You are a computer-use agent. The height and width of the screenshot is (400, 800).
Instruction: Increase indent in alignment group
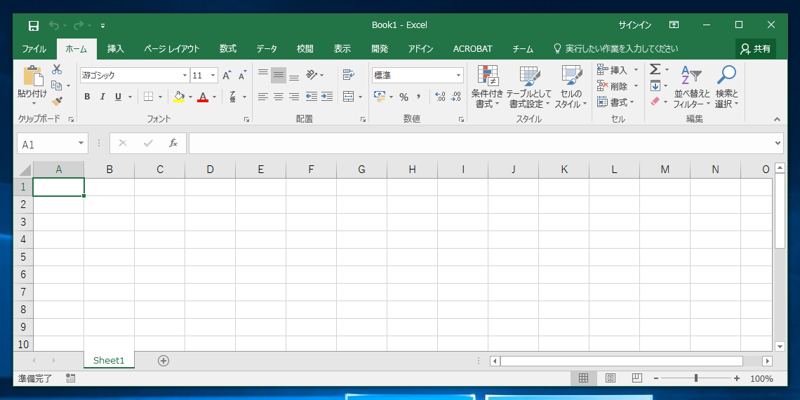pyautogui.click(x=327, y=96)
